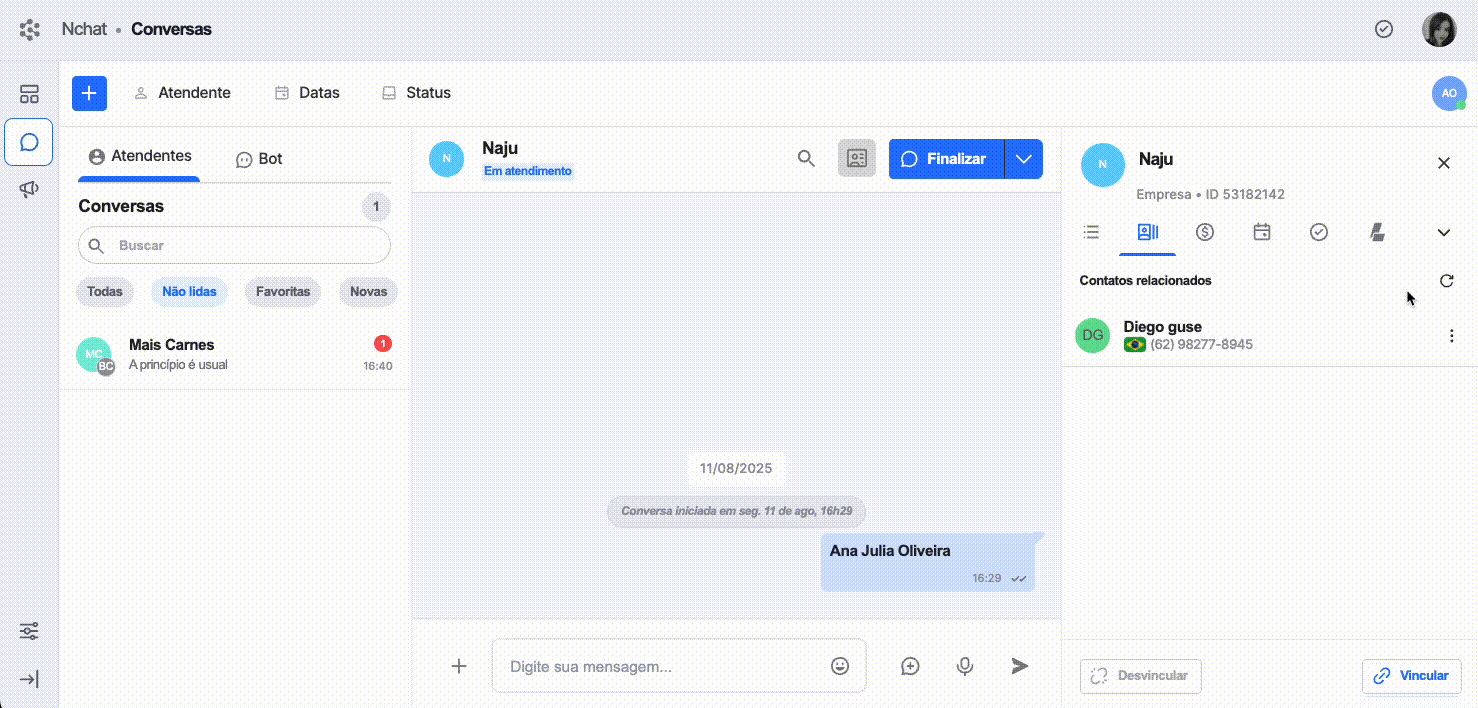
Task: Click the Vincular button
Action: (x=1412, y=676)
